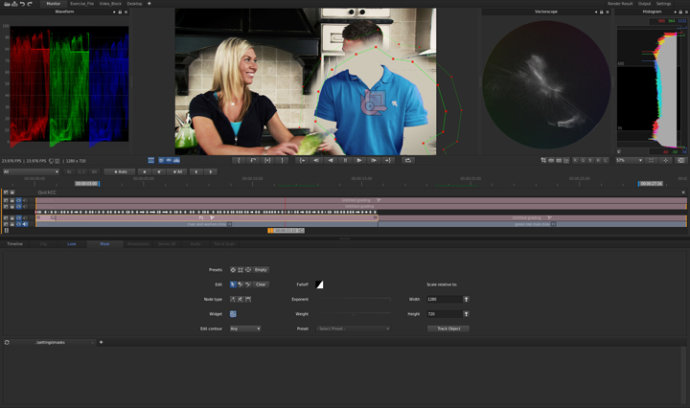This screenshot has width=690, height=408.
Task: Click the Clear button in Edit row
Action: tap(261, 284)
